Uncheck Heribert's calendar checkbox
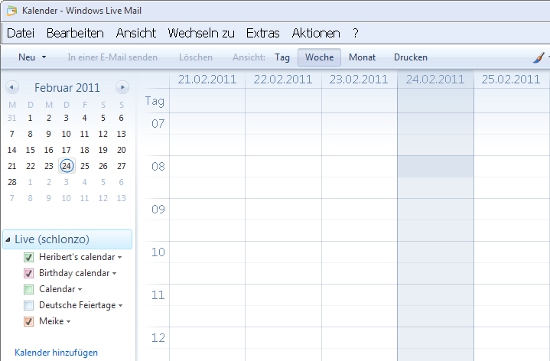550x361 pixels. pyautogui.click(x=29, y=257)
